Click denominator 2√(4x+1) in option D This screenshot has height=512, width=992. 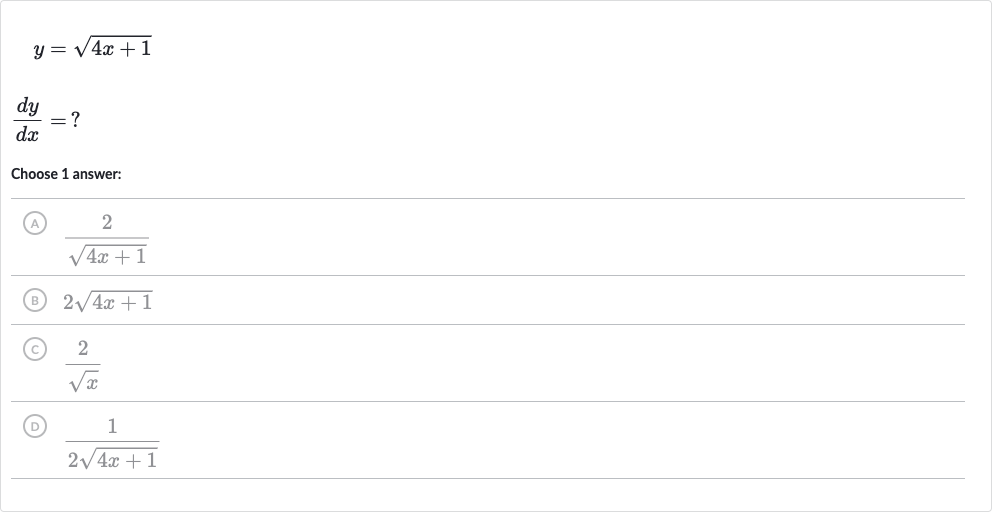coord(113,459)
